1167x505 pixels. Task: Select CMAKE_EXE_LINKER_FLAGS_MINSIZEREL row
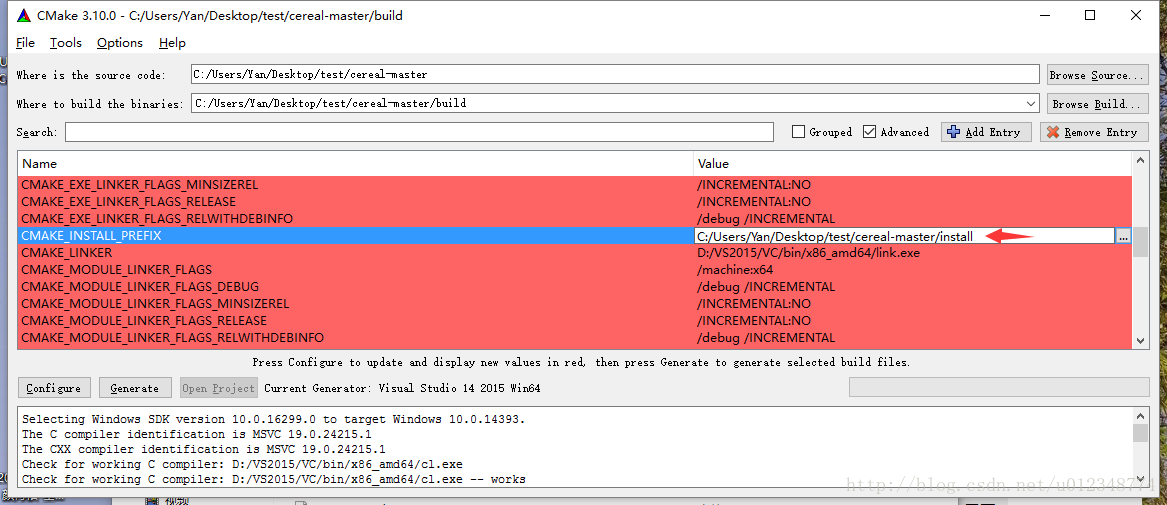[575, 184]
